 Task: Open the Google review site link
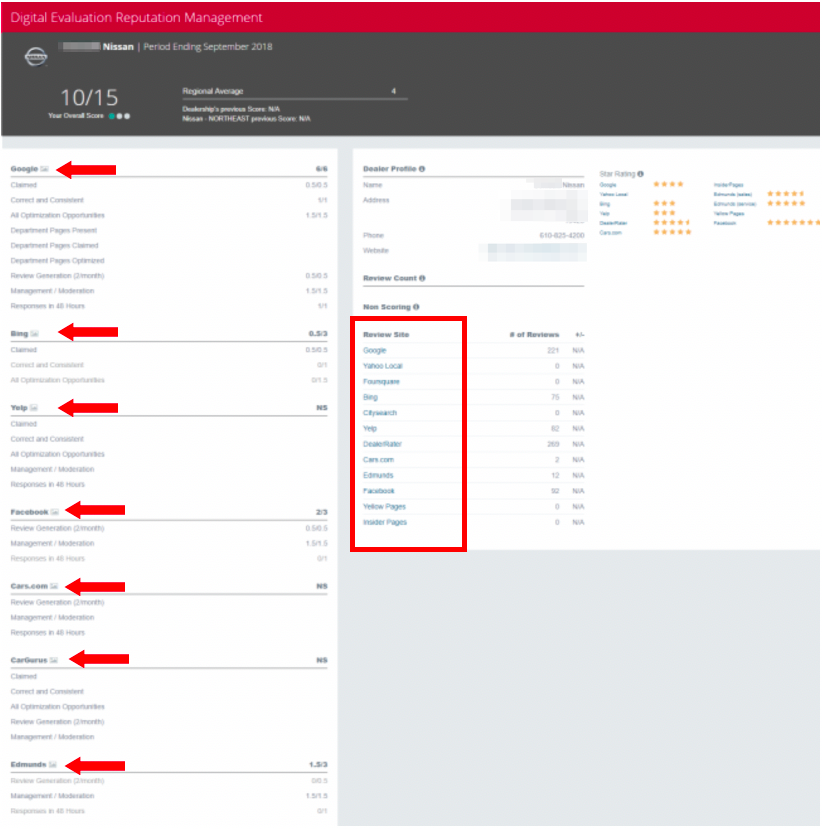pos(374,350)
